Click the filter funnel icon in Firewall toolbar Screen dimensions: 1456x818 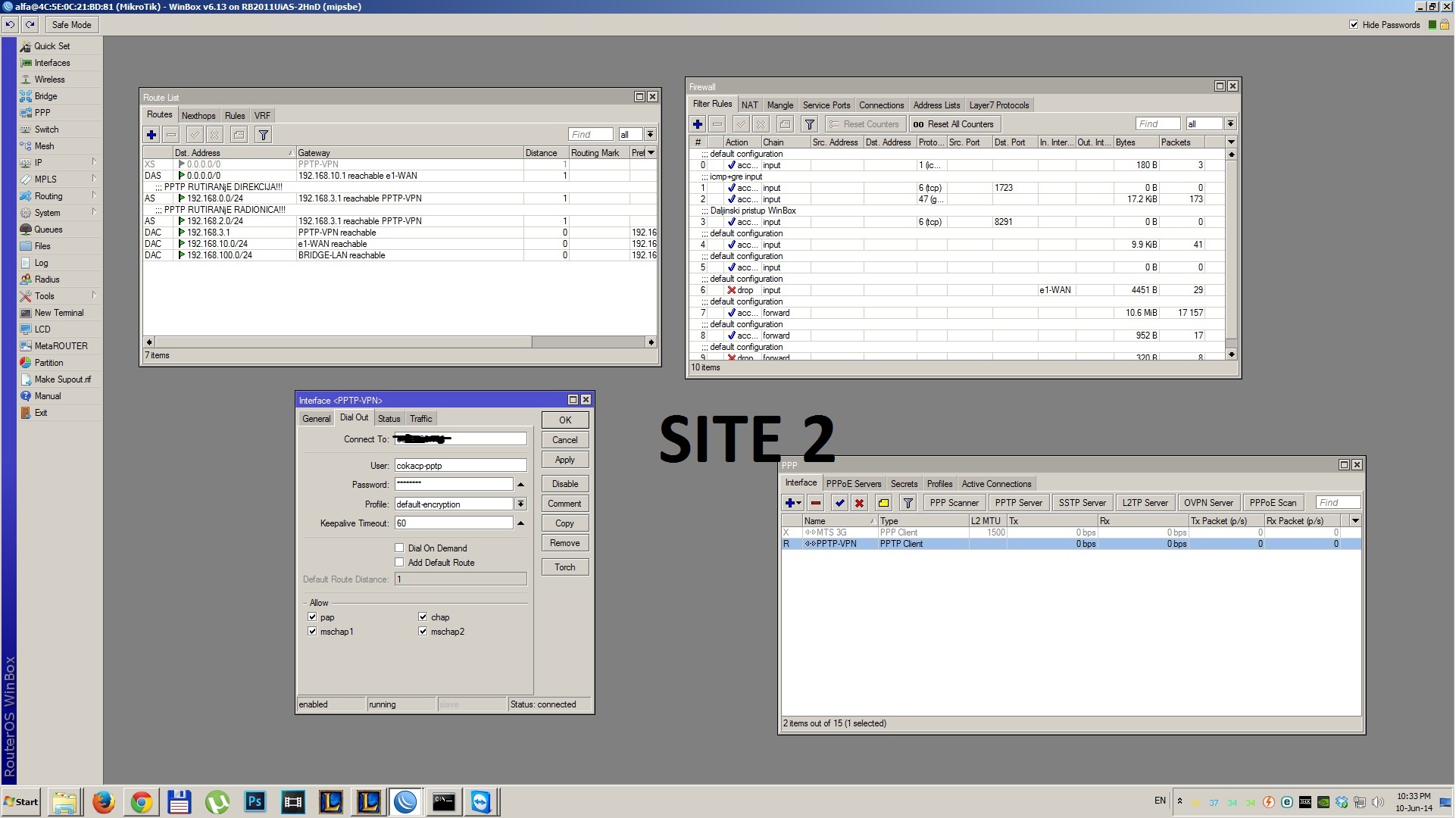pyautogui.click(x=809, y=124)
